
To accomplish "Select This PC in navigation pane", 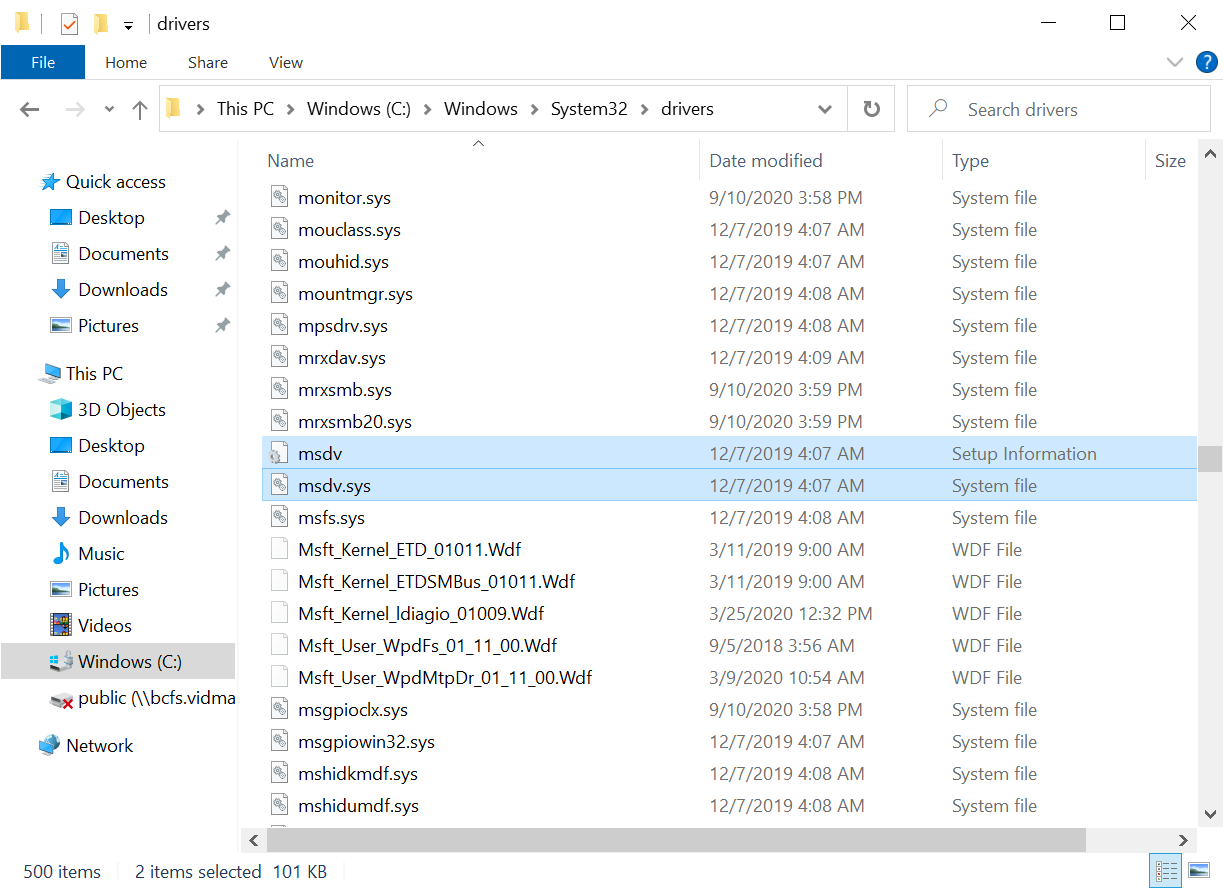I will pos(94,374).
